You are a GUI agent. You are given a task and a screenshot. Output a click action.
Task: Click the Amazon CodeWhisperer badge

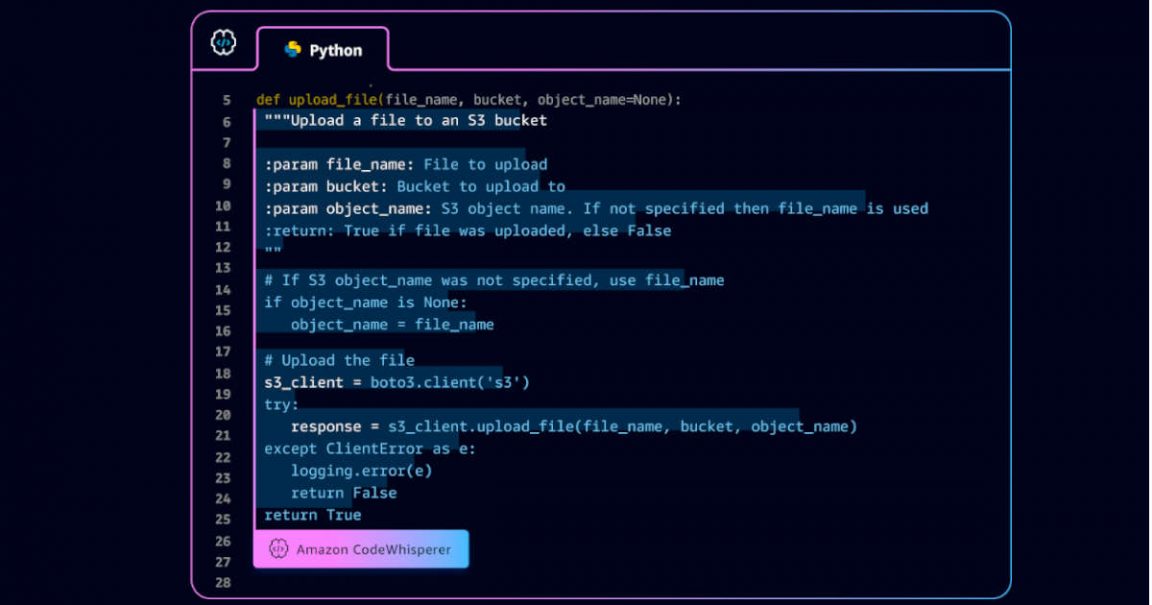click(x=362, y=548)
